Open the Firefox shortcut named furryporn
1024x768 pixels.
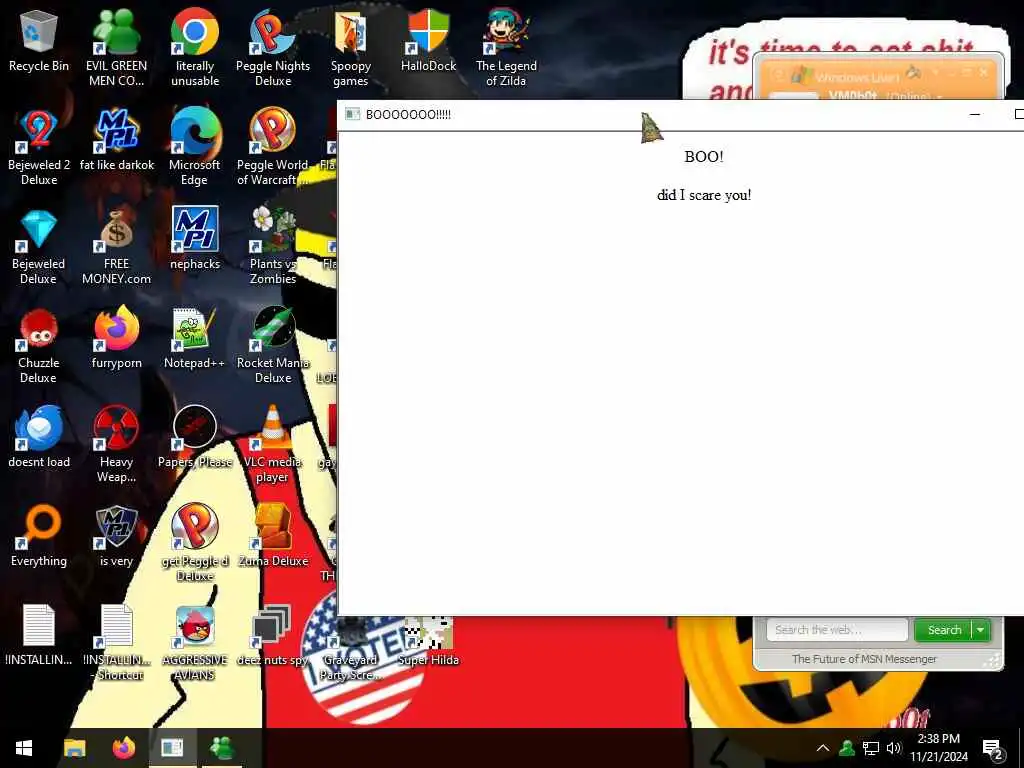pos(116,338)
